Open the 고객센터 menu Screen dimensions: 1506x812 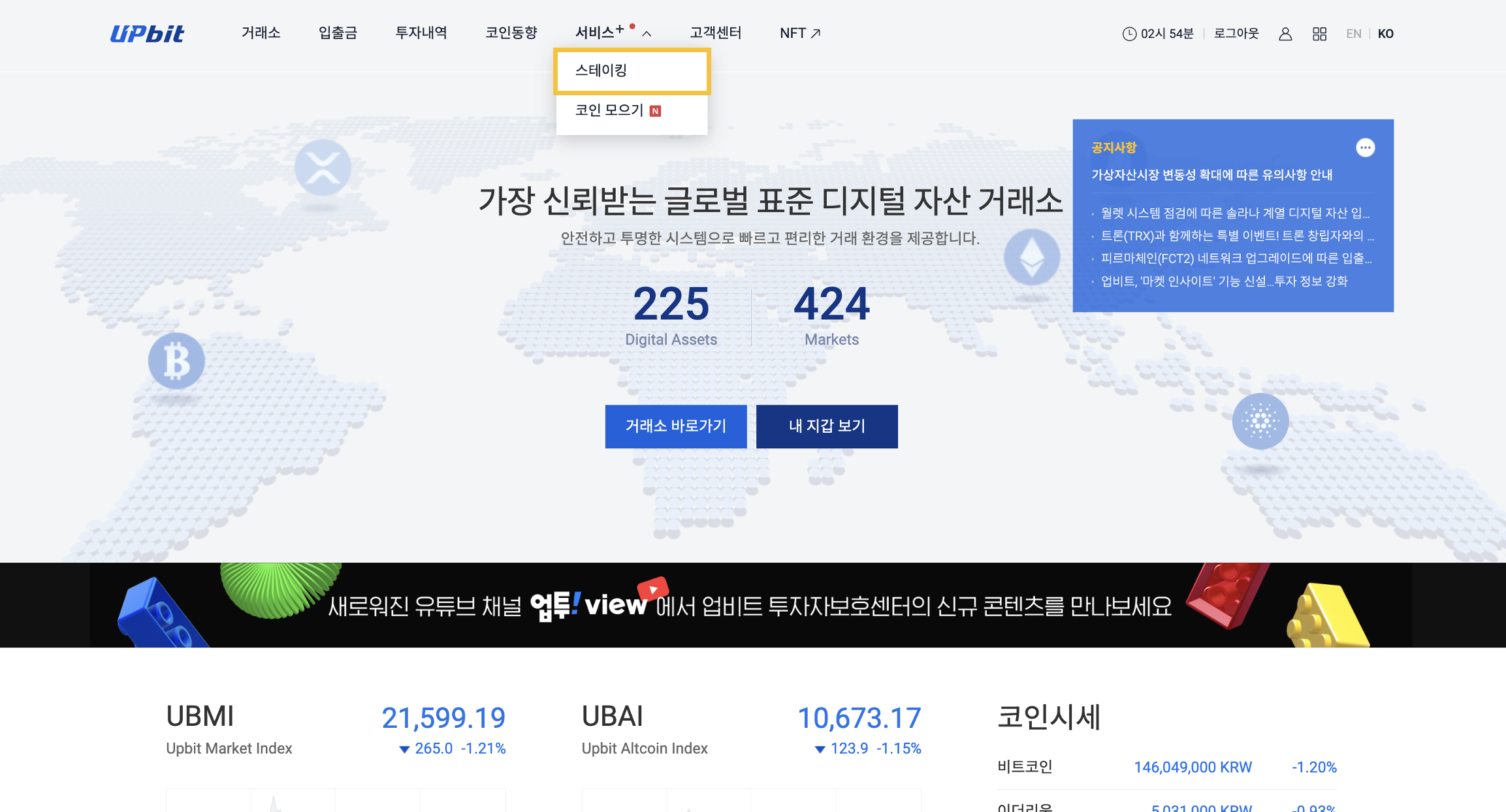[x=716, y=33]
